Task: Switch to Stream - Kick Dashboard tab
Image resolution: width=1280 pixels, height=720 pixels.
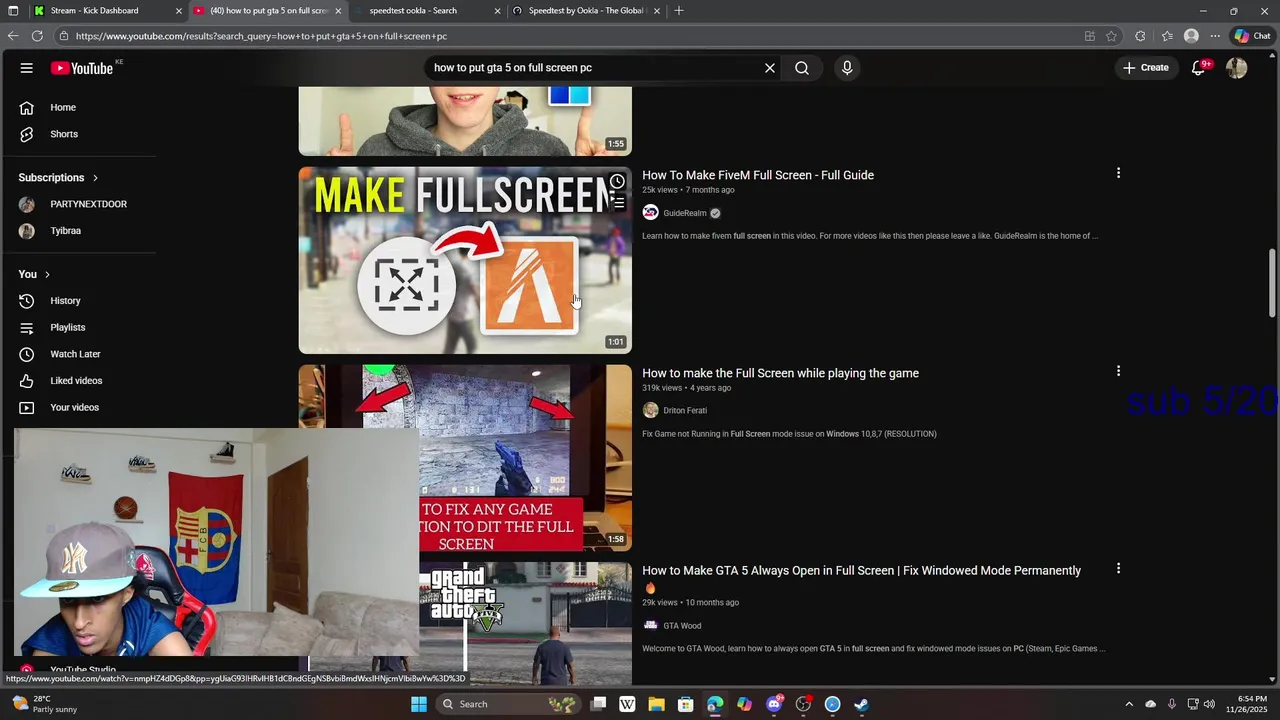Action: pyautogui.click(x=105, y=10)
